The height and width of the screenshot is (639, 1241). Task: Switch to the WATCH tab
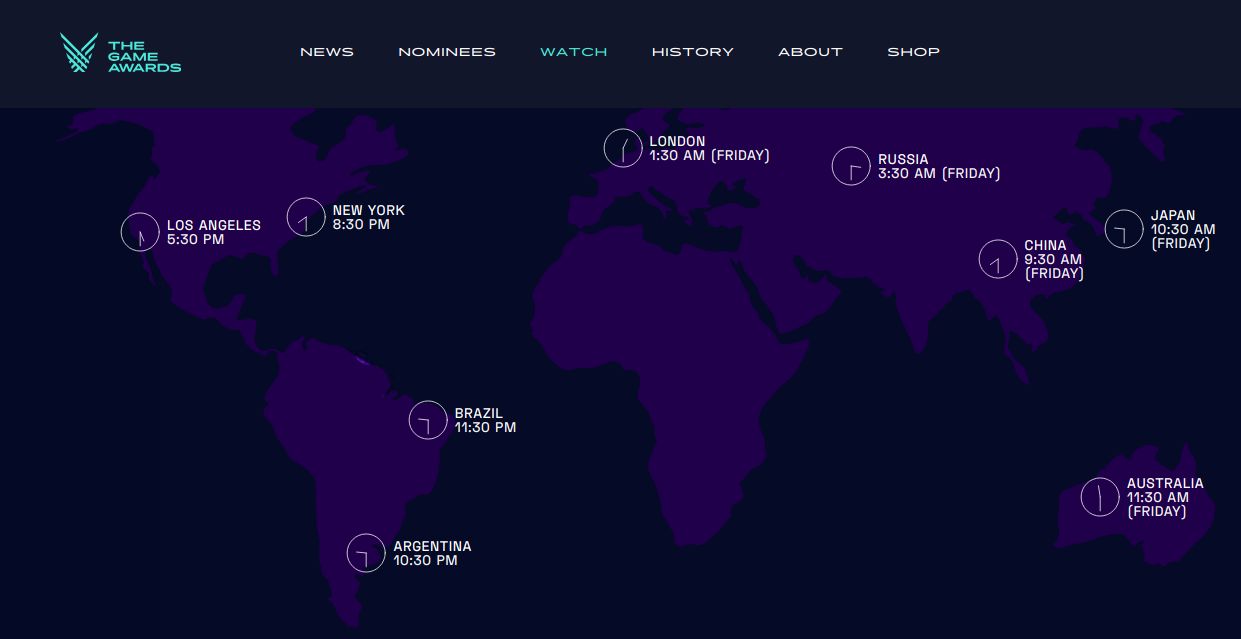coord(573,52)
